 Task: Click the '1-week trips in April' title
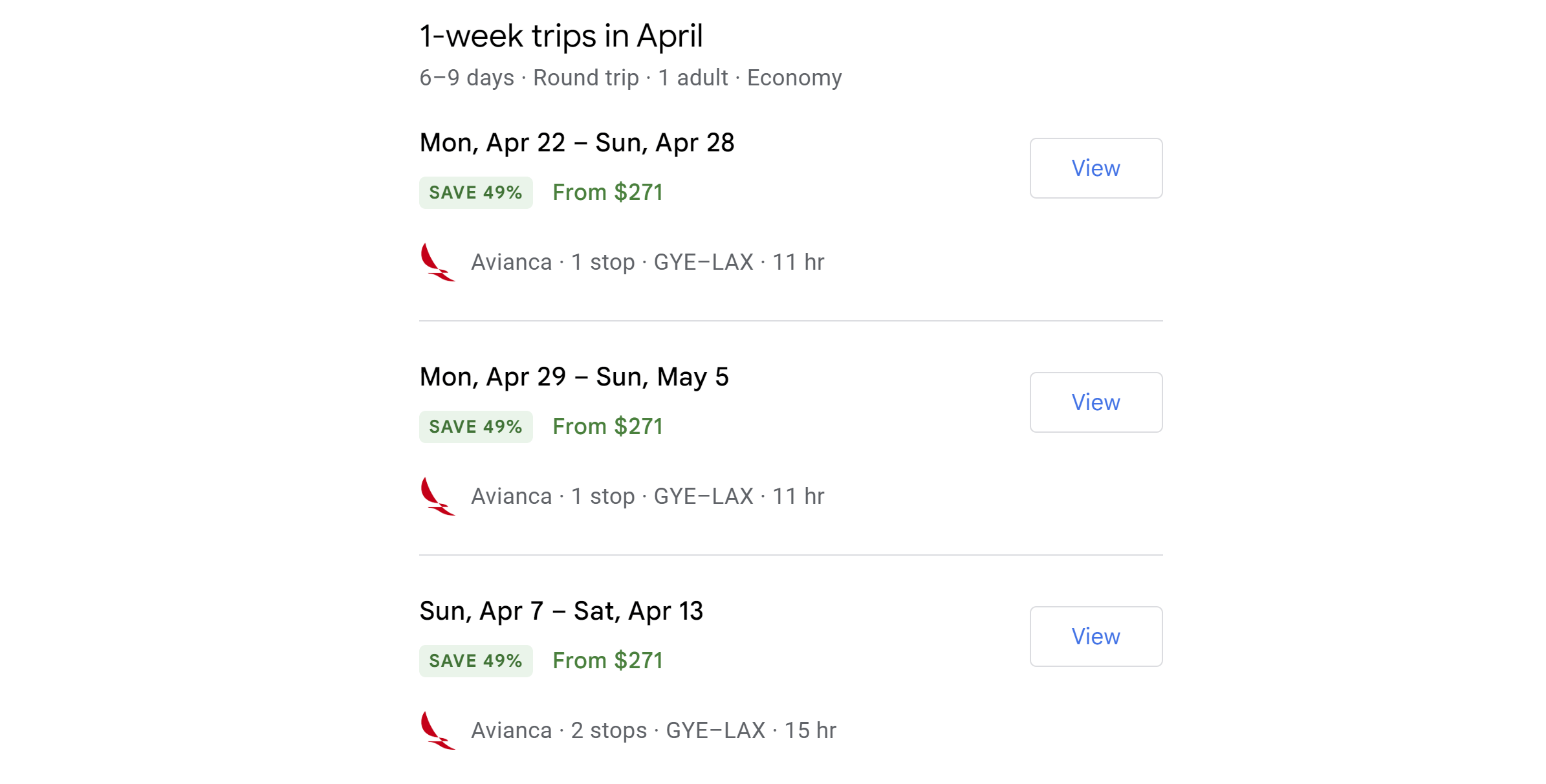561,36
